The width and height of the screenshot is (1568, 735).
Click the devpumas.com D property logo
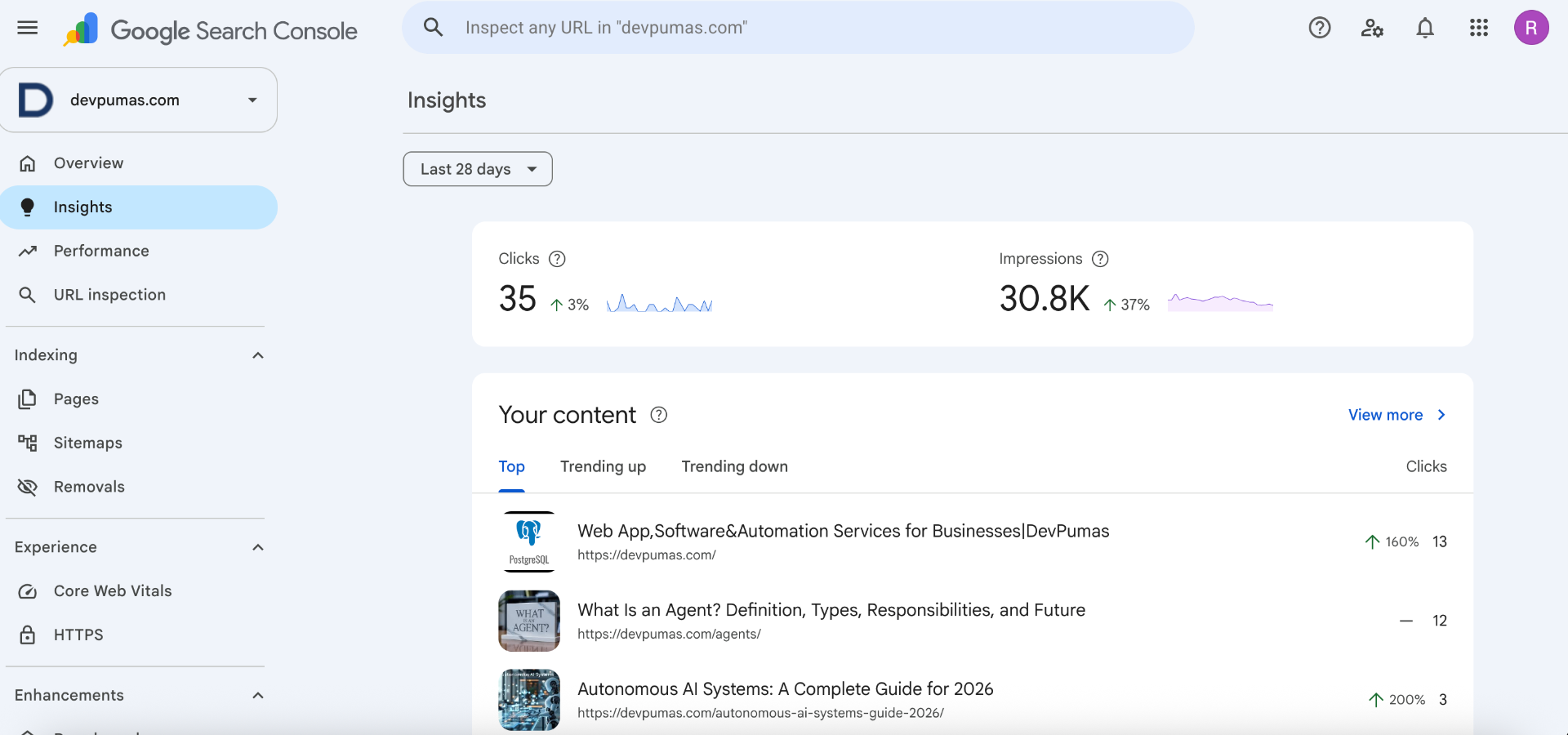click(x=35, y=100)
